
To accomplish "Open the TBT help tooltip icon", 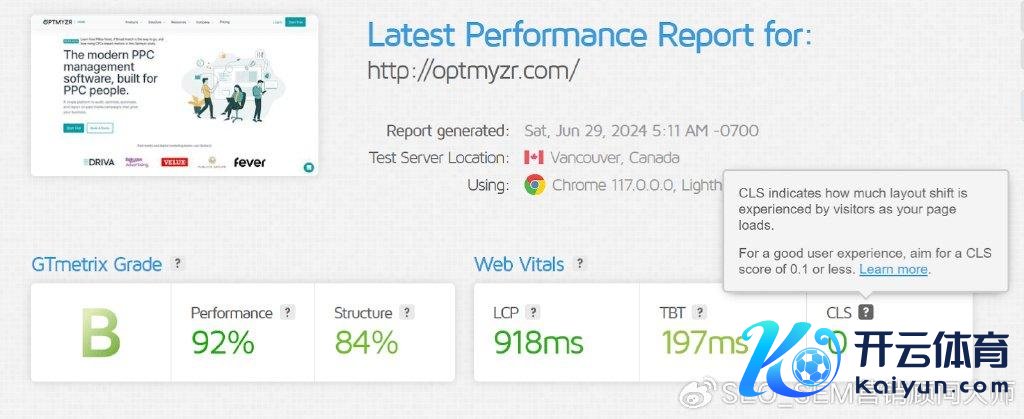I will coord(700,312).
